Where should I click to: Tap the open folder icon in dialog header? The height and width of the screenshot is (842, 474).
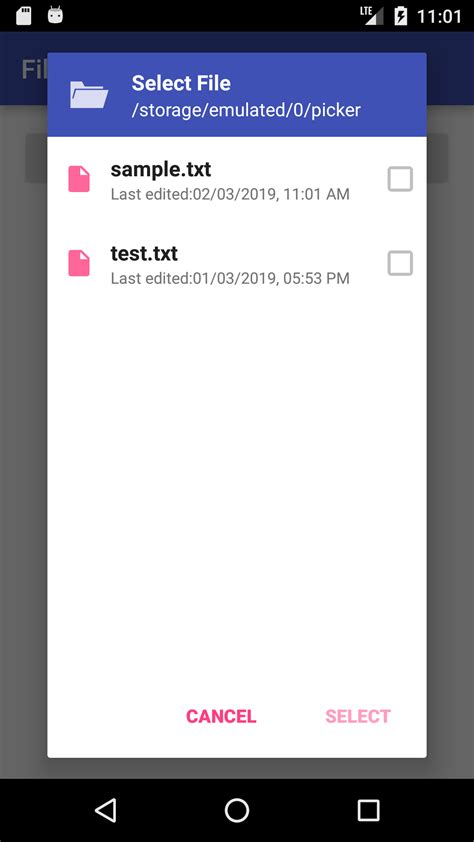tap(89, 95)
